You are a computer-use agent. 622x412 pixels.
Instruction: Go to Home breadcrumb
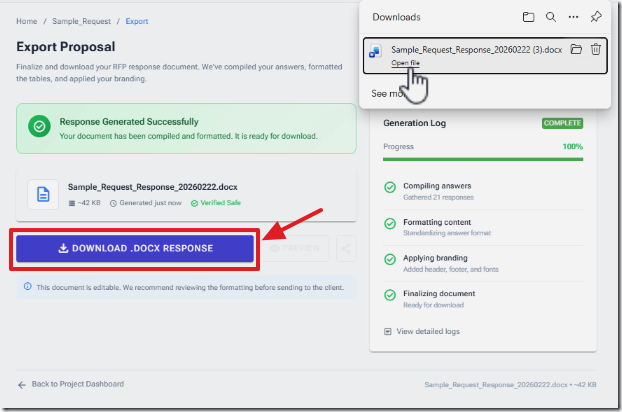(x=27, y=20)
